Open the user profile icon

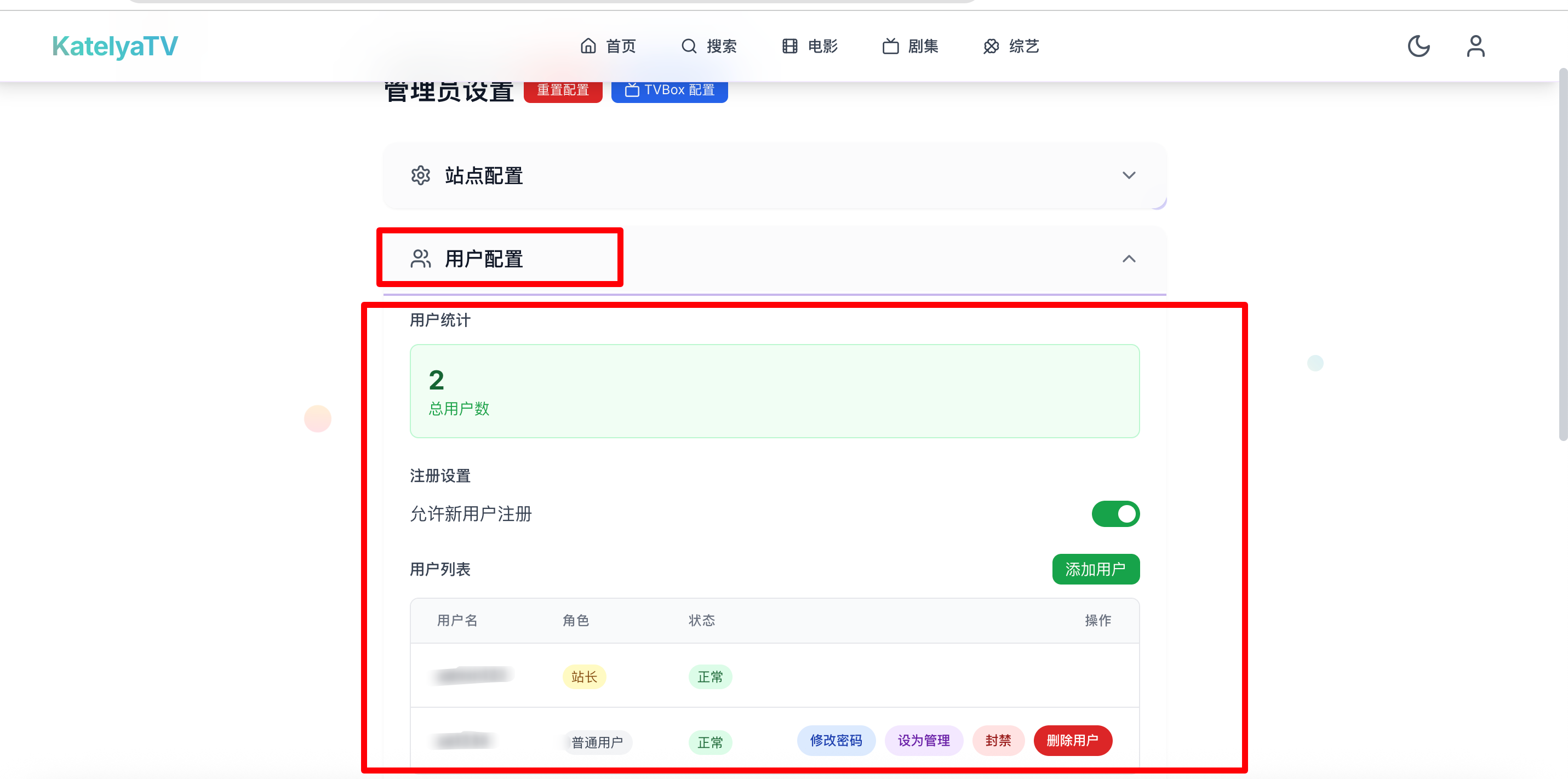pyautogui.click(x=1475, y=46)
